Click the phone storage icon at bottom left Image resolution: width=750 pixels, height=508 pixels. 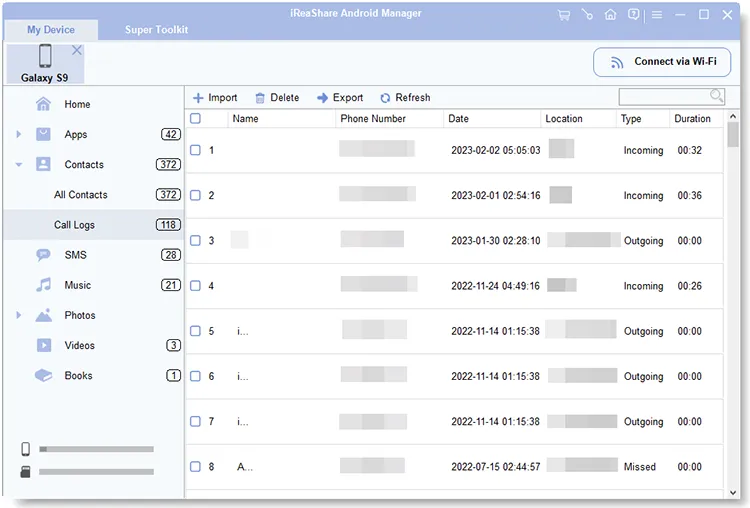[x=25, y=449]
